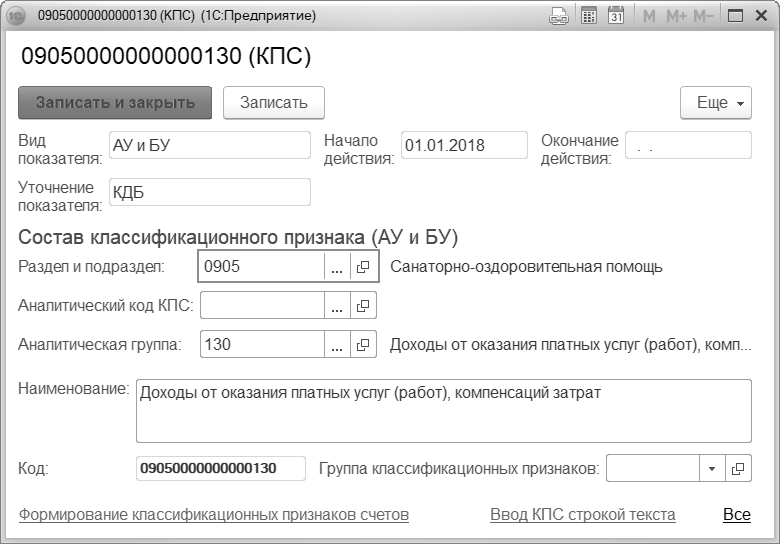Click the Группа классификационных признаков field
The image size is (780, 544).
(653, 468)
